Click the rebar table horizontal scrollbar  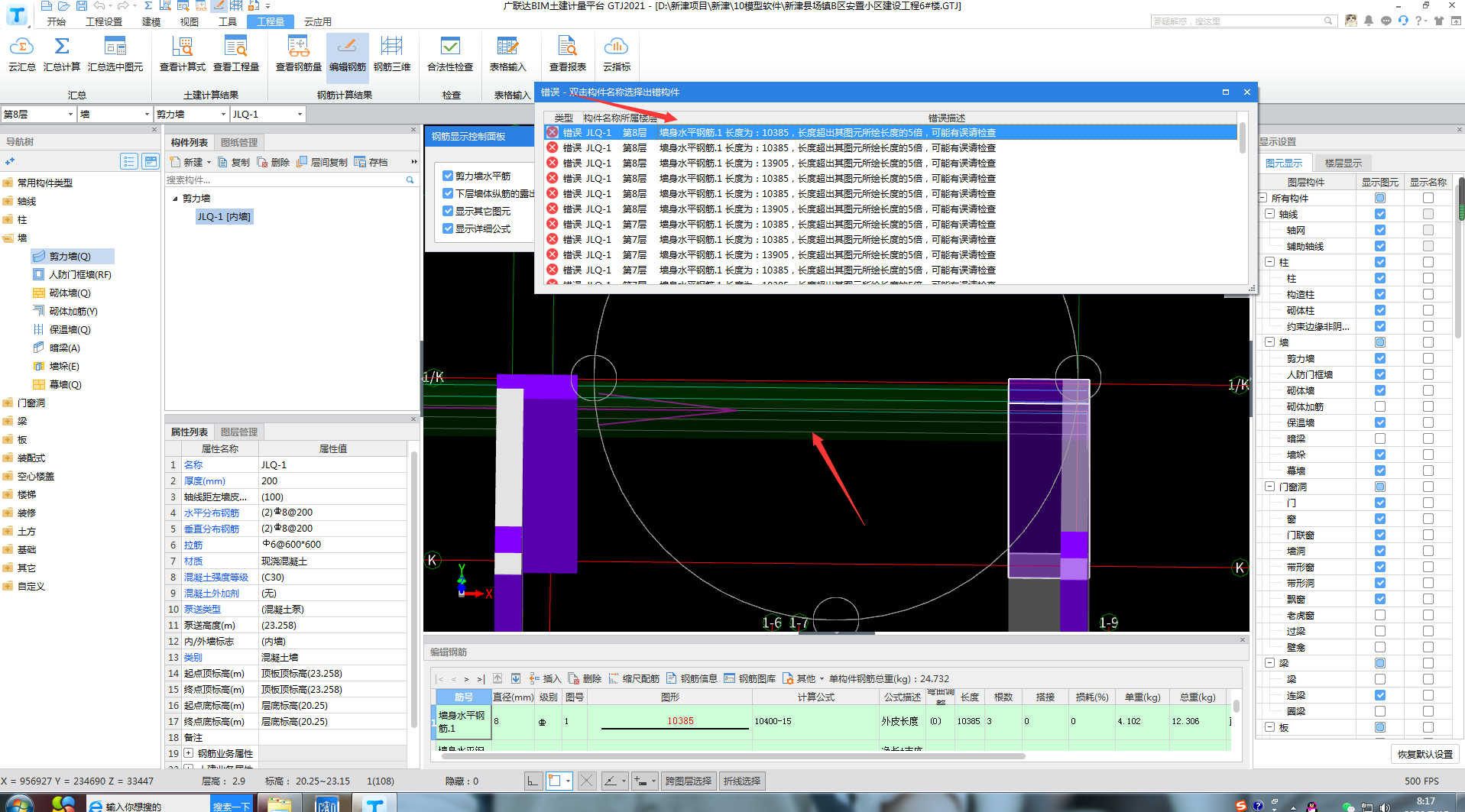(x=734, y=756)
